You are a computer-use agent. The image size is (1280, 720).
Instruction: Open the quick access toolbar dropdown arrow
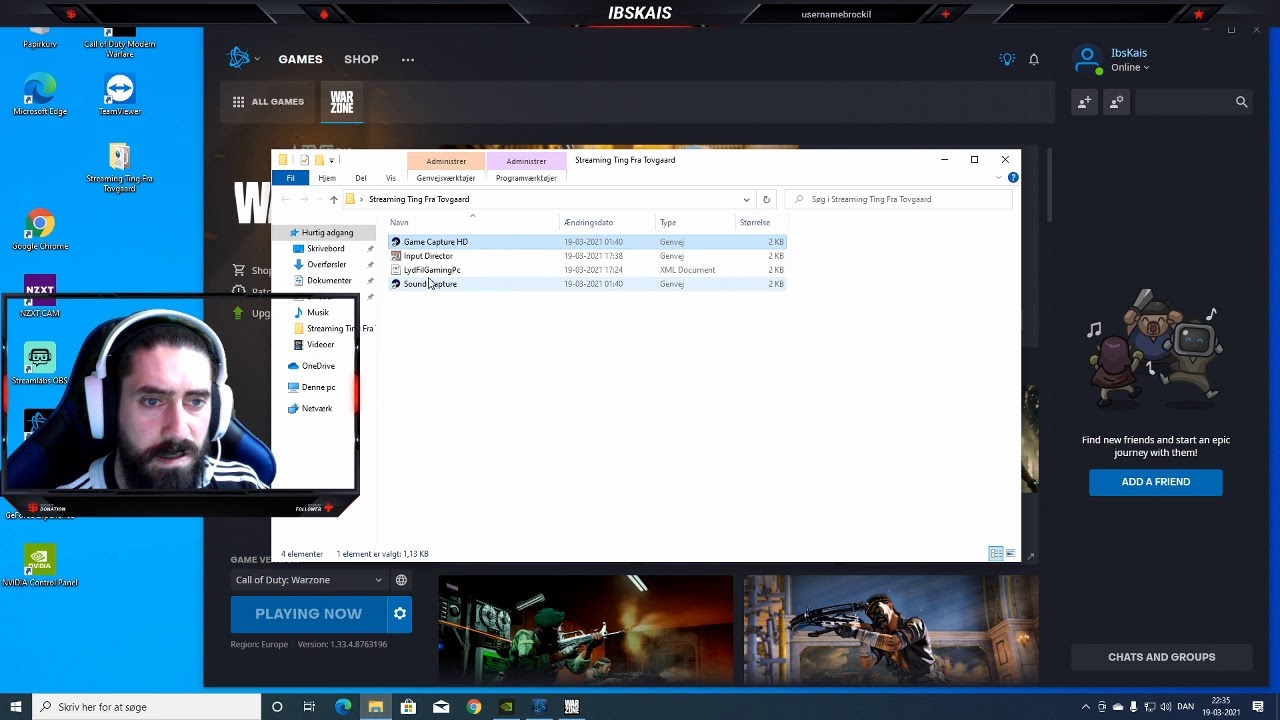point(331,160)
